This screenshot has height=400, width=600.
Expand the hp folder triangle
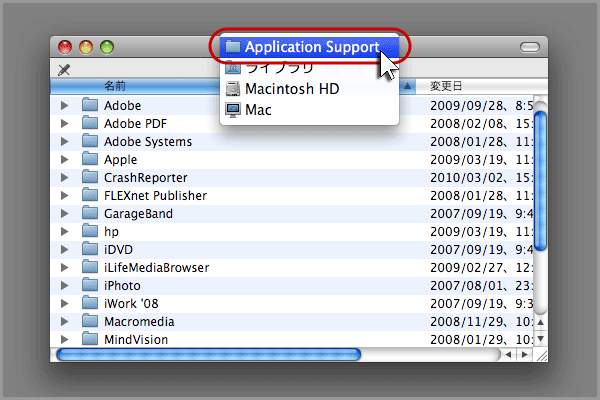pos(64,231)
